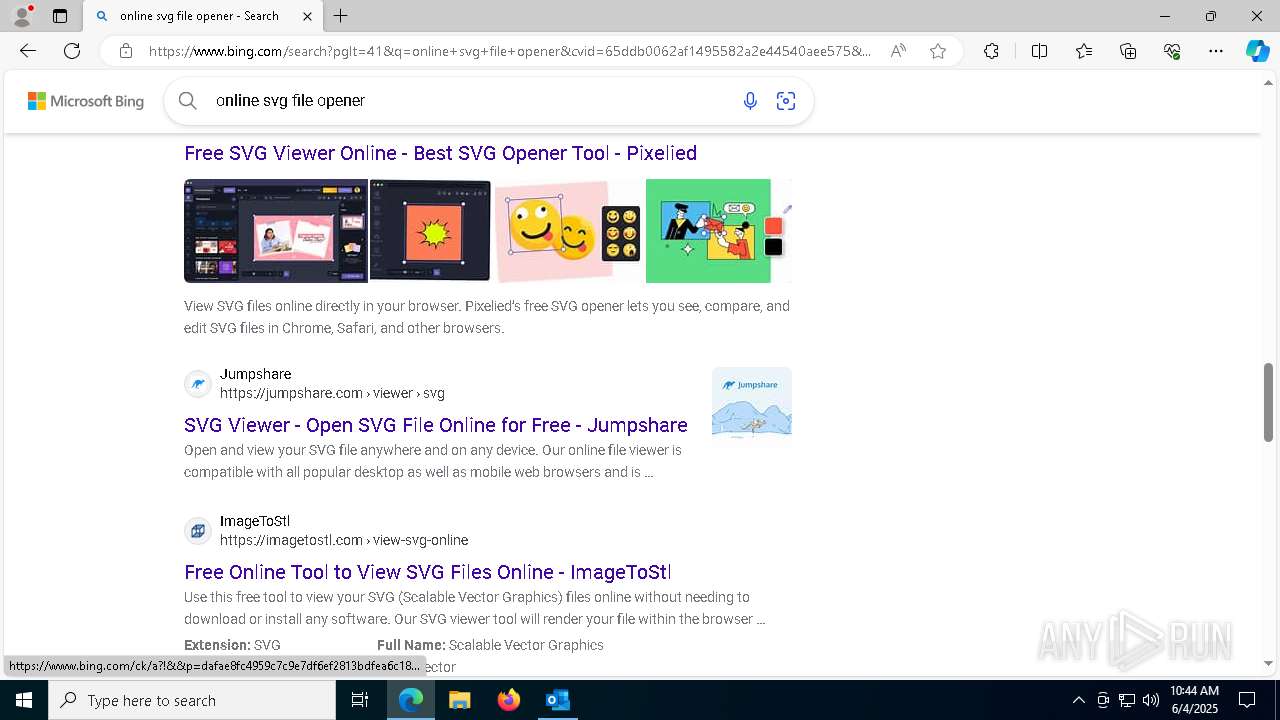Image resolution: width=1280 pixels, height=720 pixels.
Task: Show hidden system tray icons
Action: pos(1078,700)
